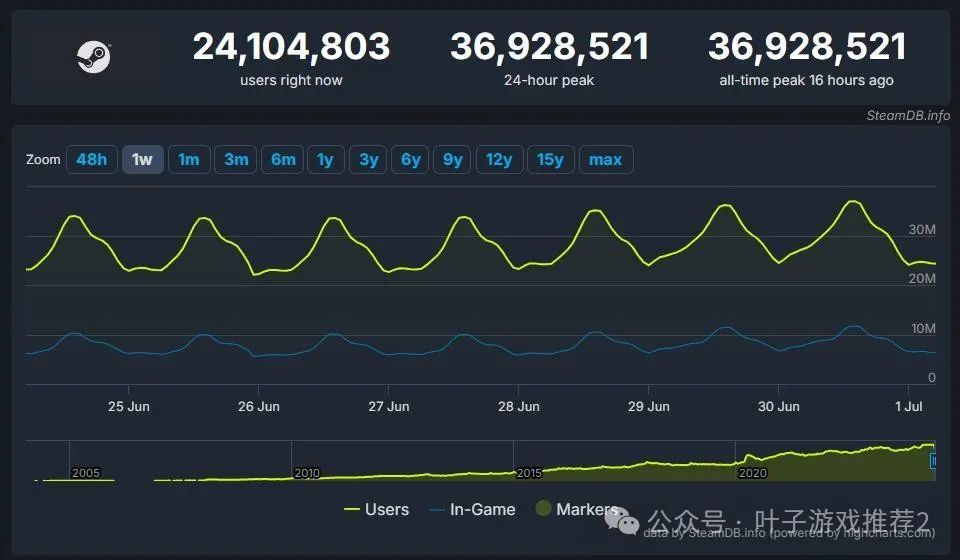Click the 20M y-axis label
The width and height of the screenshot is (960, 560).
922,278
